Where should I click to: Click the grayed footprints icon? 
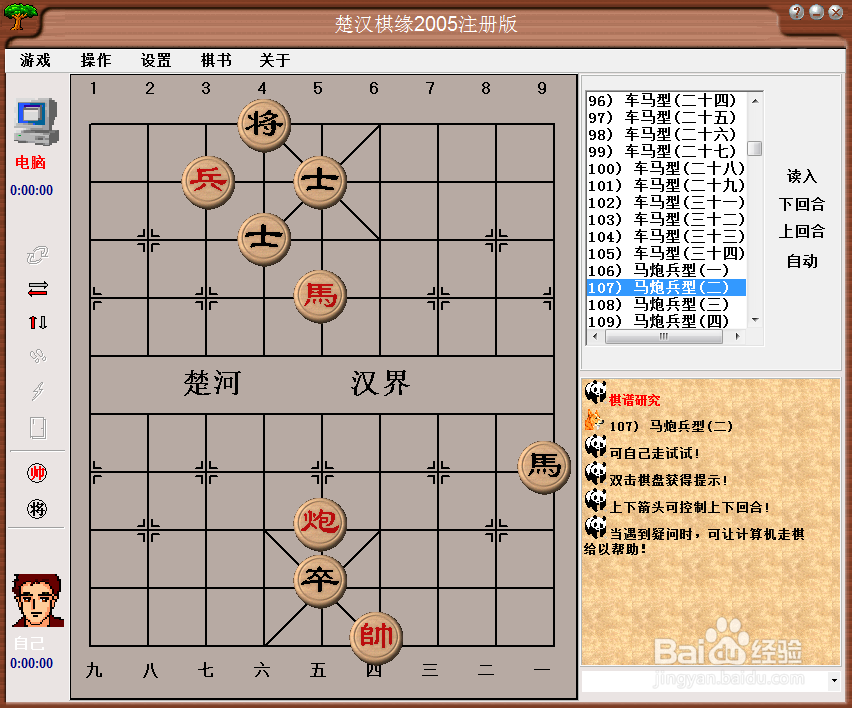[x=37, y=356]
